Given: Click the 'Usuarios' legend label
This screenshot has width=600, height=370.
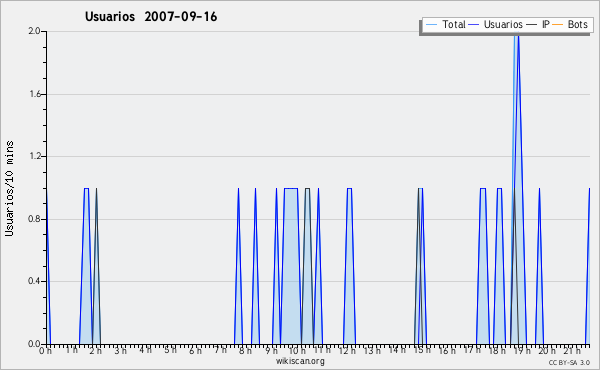Looking at the screenshot, I should 503,24.
